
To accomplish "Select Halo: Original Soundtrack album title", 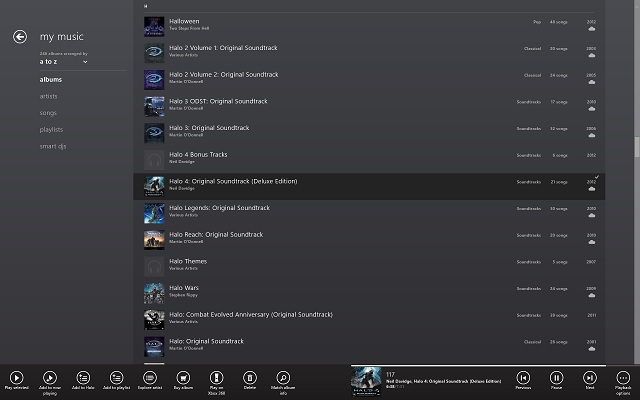I will pos(207,341).
